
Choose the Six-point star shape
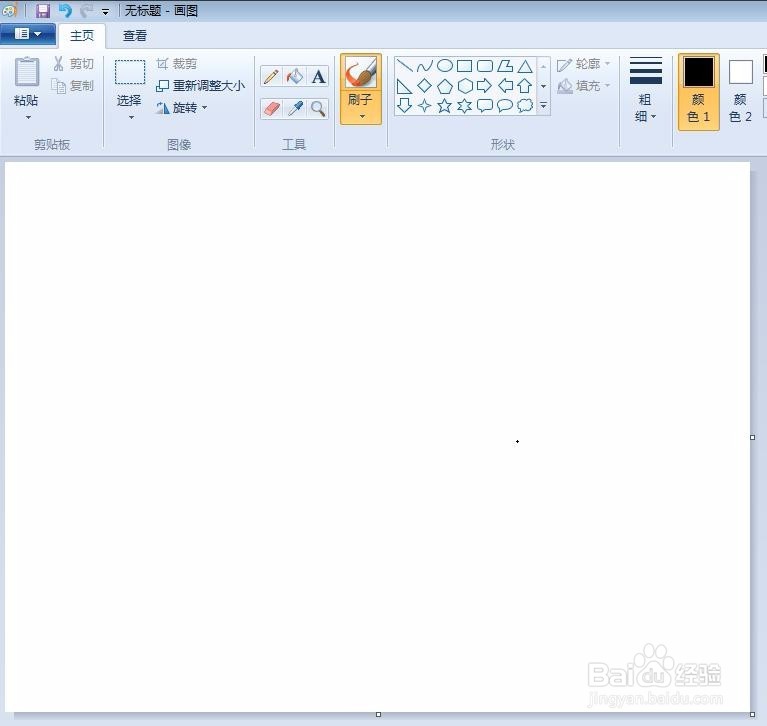[465, 105]
